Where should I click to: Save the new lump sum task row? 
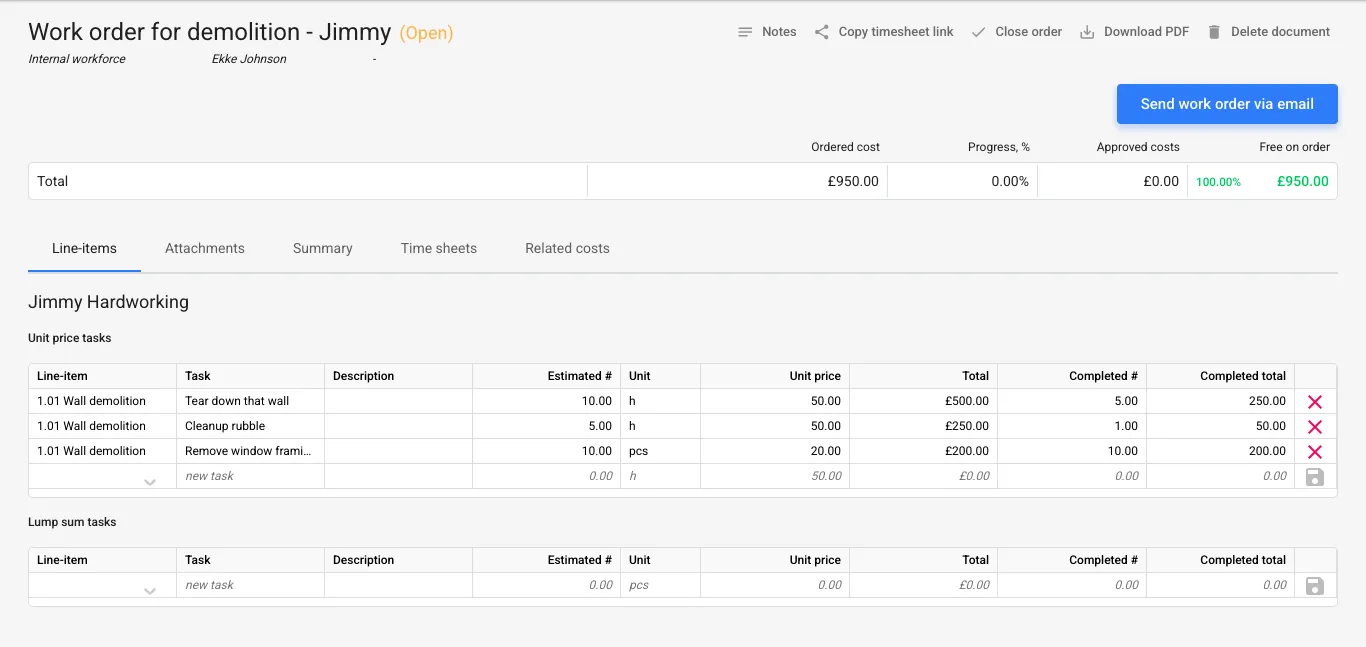click(x=1315, y=586)
